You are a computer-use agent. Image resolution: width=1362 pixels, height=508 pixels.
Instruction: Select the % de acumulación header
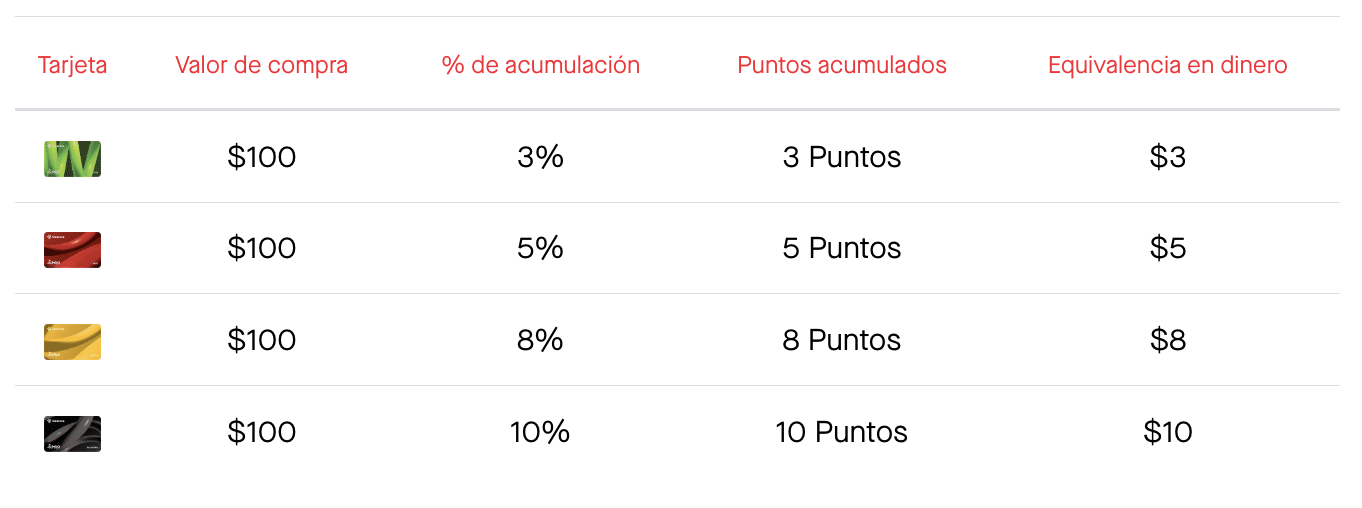(541, 65)
